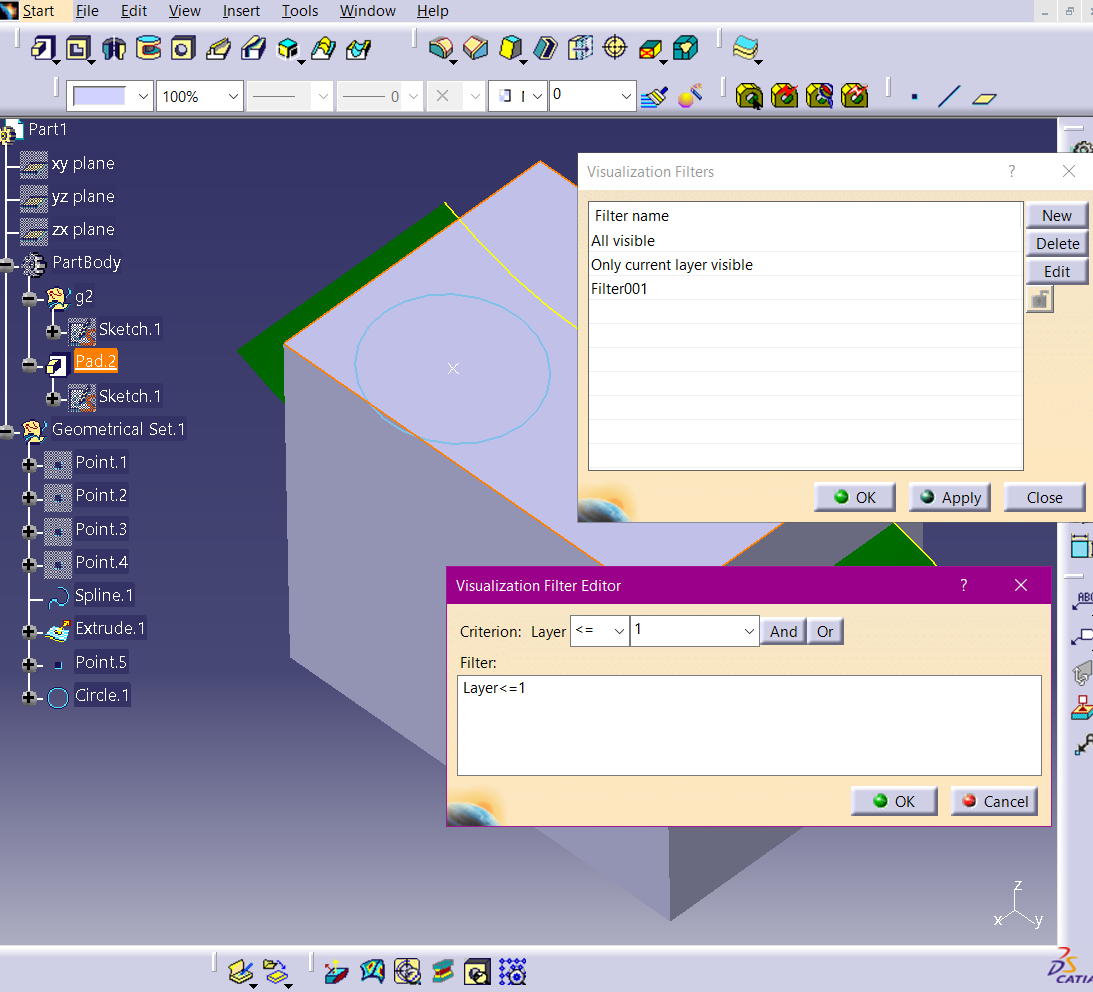Click the dotted grid icon in bottom toolbar

pos(512,970)
